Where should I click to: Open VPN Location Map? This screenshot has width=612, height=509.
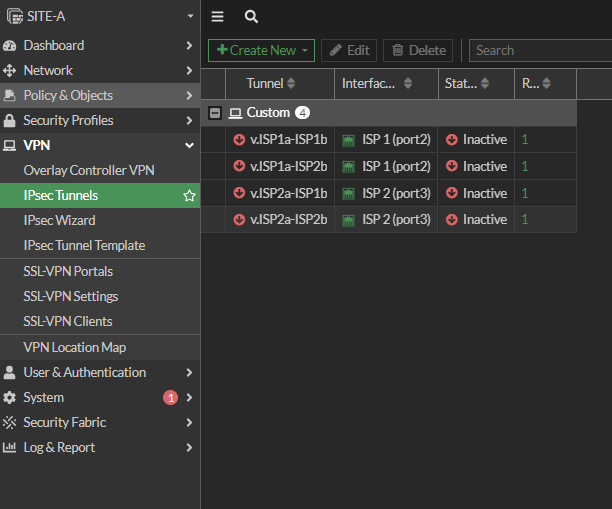click(75, 347)
